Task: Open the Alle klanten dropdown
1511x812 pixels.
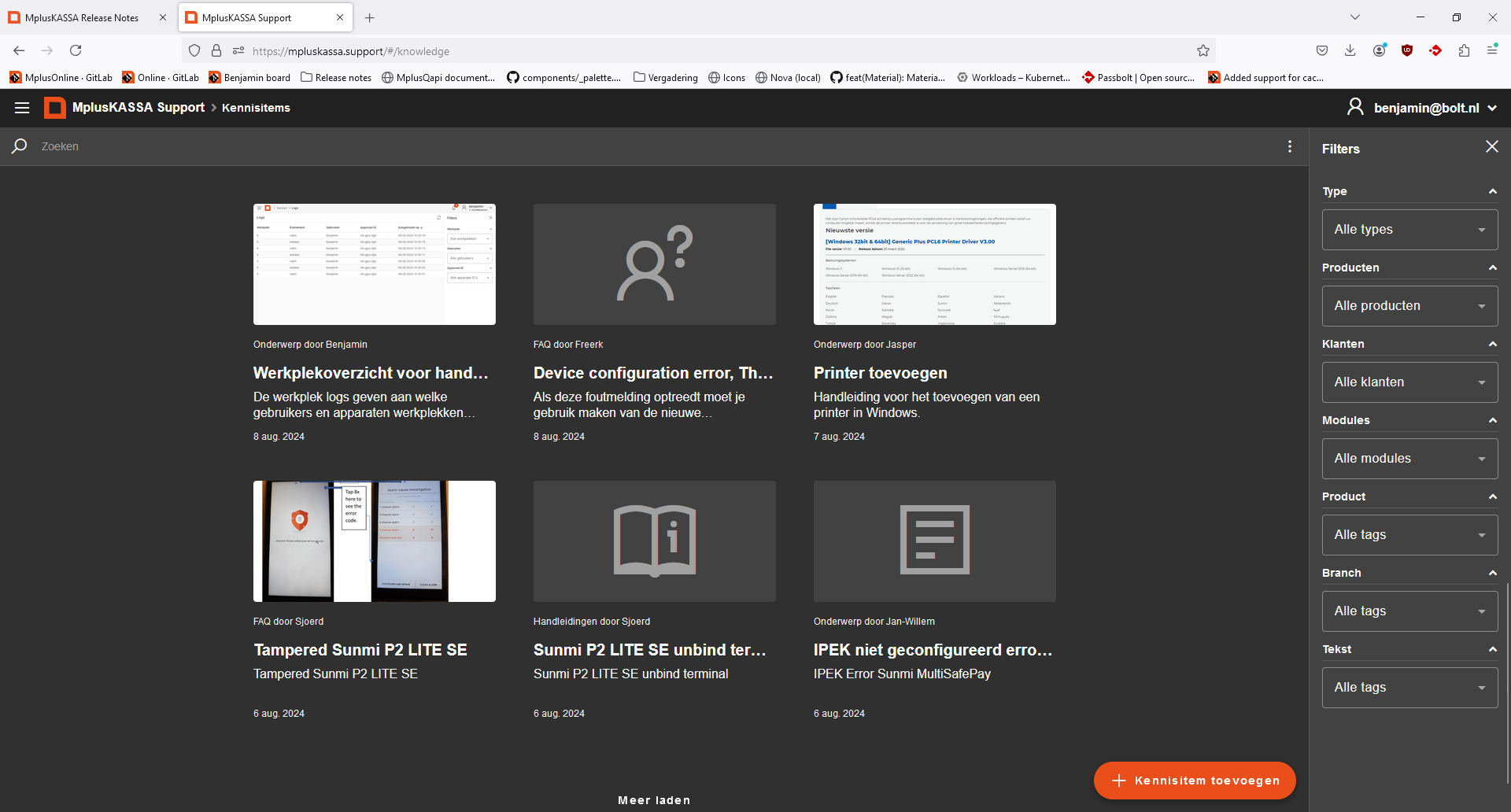Action: point(1409,382)
